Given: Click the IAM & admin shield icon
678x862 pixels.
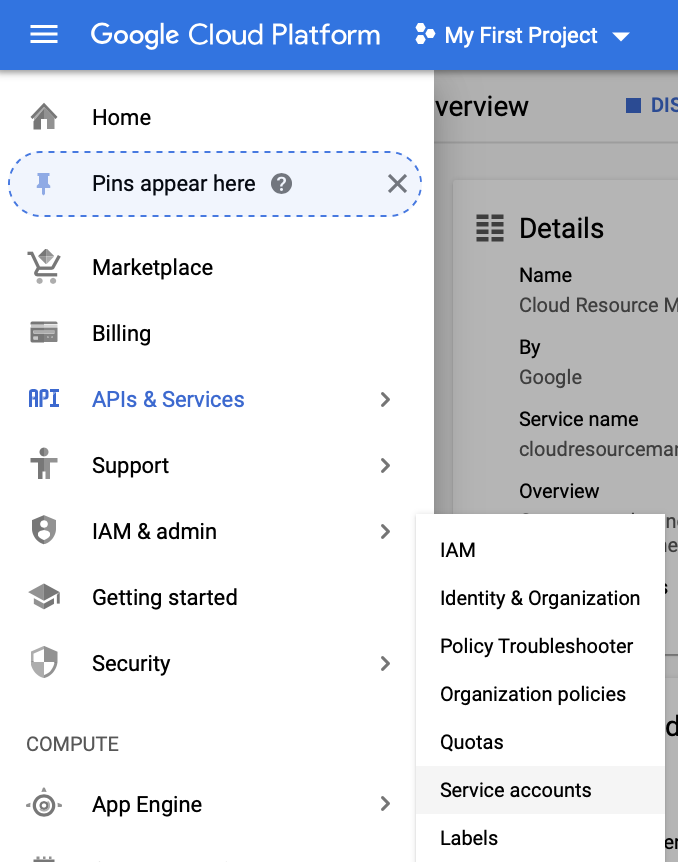Looking at the screenshot, I should tap(44, 531).
